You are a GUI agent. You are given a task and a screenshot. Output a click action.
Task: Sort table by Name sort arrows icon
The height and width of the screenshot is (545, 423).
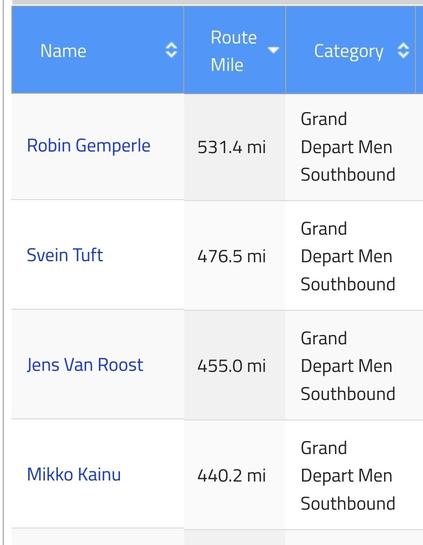[x=171, y=50]
